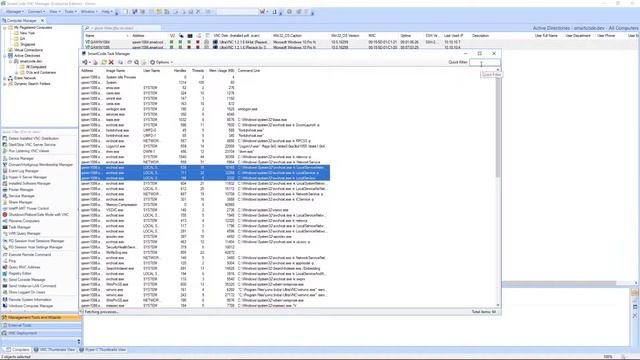
Task: Collapse Active Directories tree node
Action: [4, 56]
